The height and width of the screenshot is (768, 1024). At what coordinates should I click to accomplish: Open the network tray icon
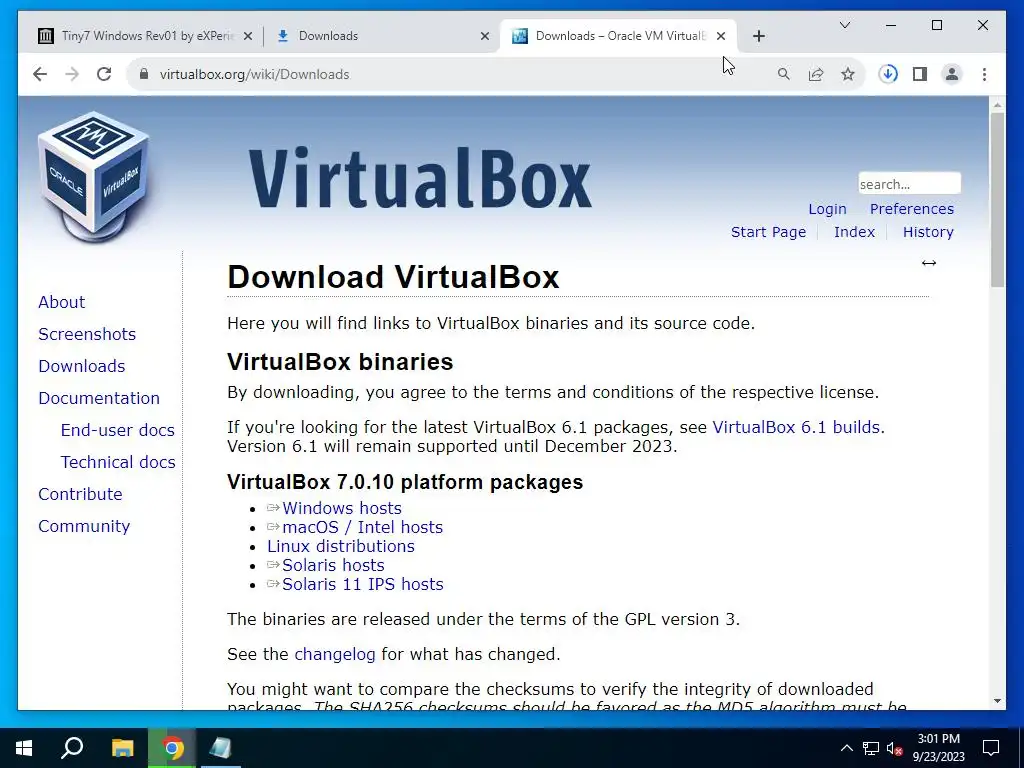(x=871, y=748)
